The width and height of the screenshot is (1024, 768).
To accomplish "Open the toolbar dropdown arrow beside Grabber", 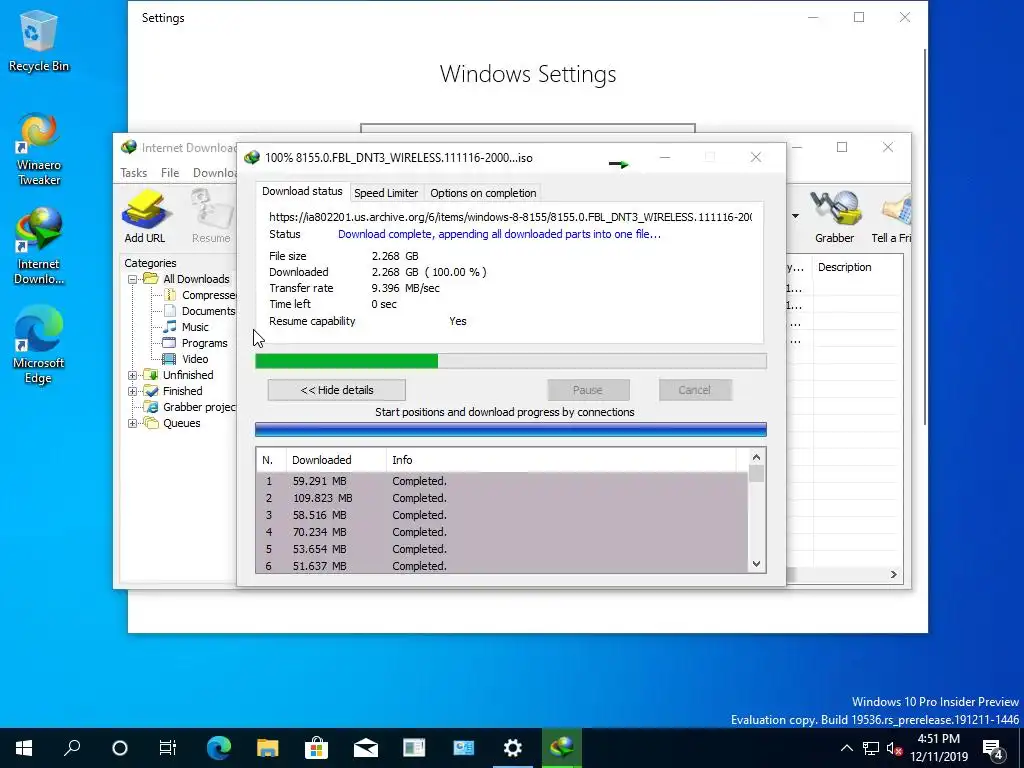I will click(x=795, y=216).
